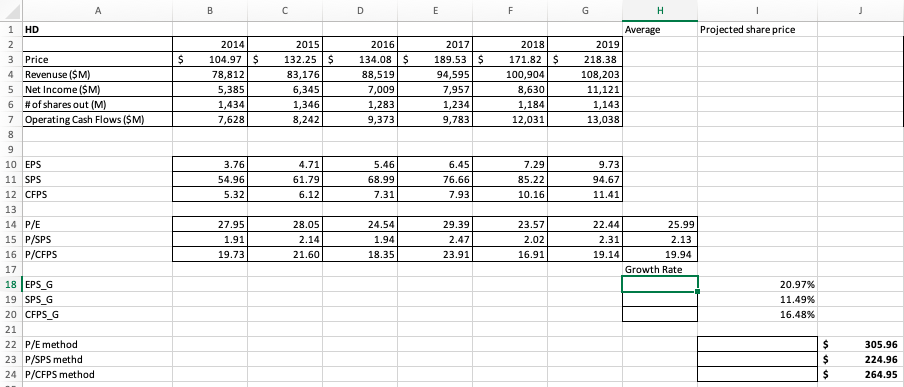Click the Projected share price header
The width and height of the screenshot is (904, 387).
(757, 29)
